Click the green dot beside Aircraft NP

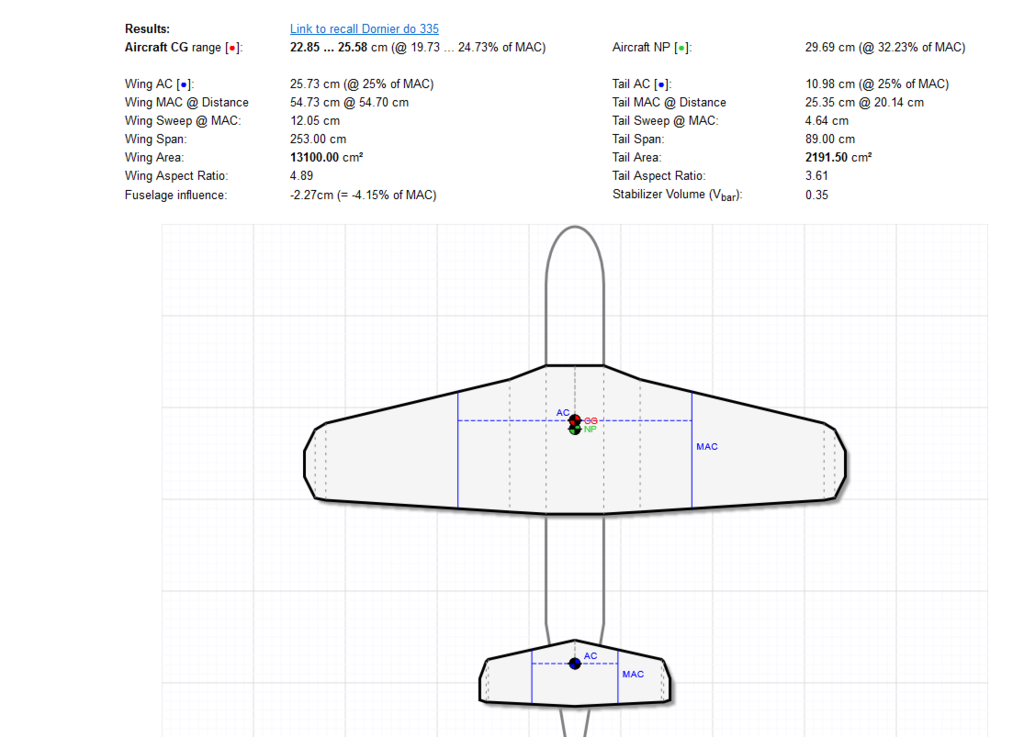tap(681, 48)
